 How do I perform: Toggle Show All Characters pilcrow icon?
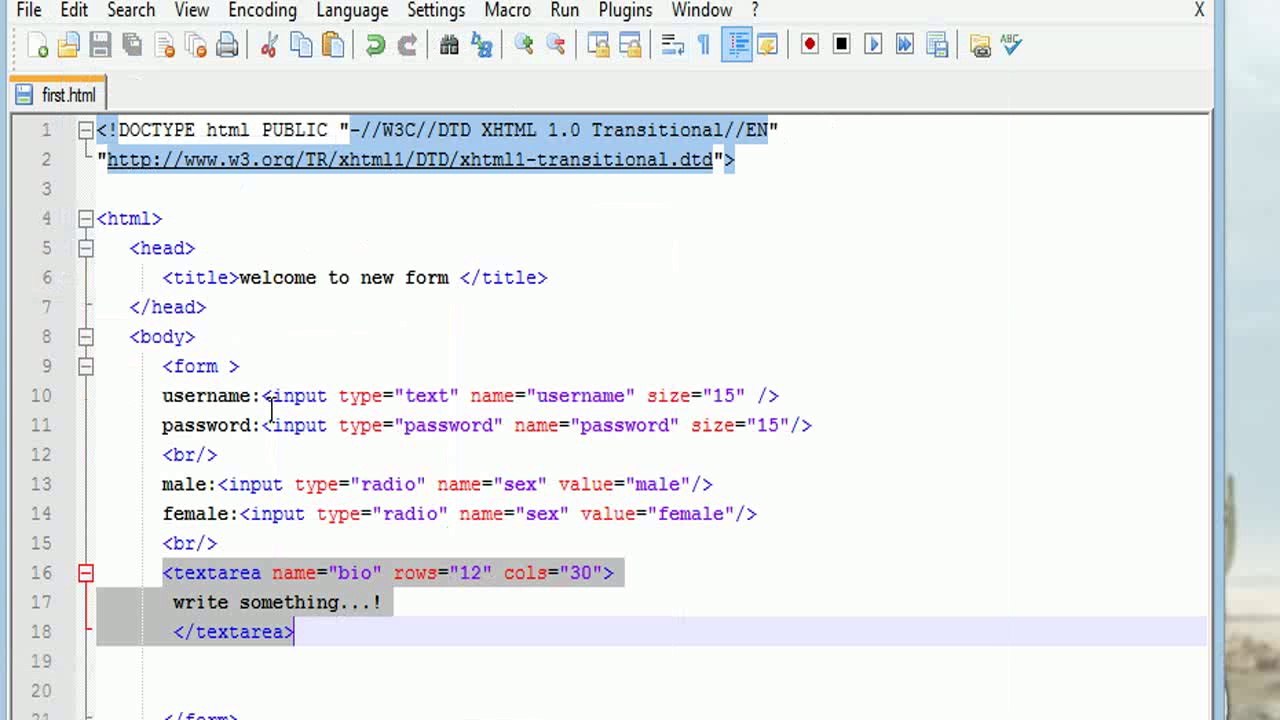704,45
